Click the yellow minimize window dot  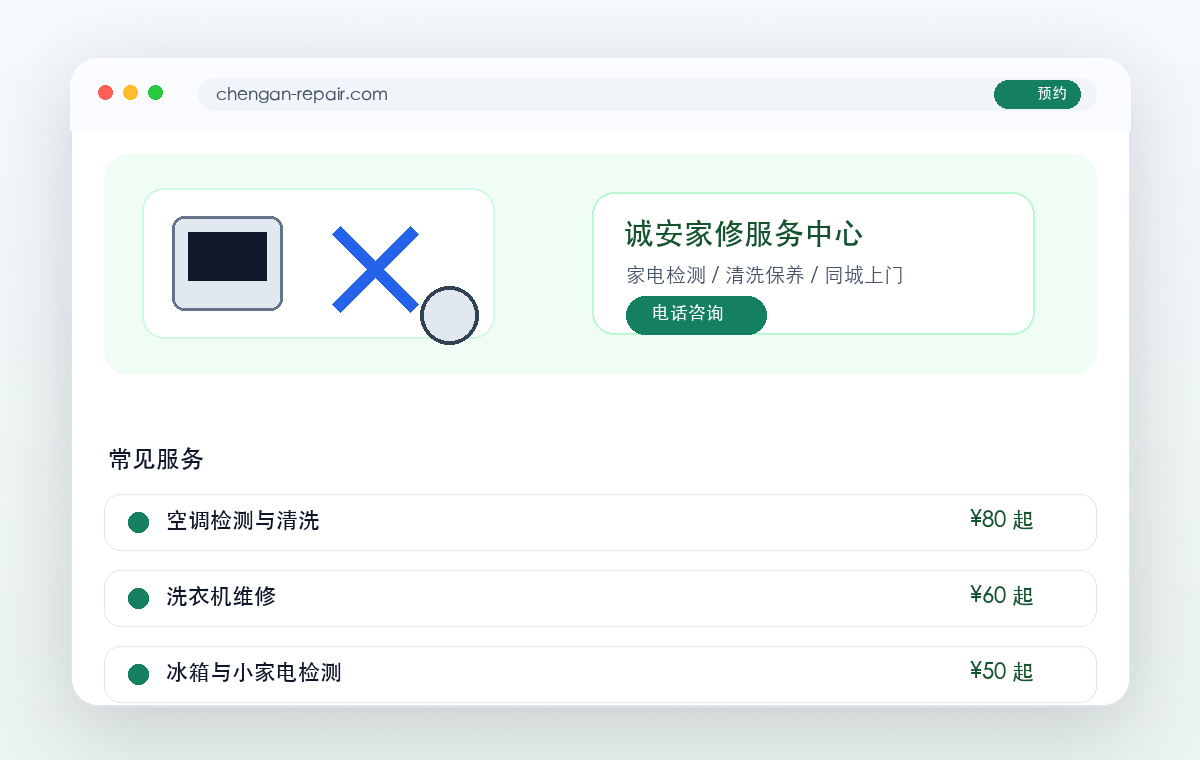coord(130,93)
